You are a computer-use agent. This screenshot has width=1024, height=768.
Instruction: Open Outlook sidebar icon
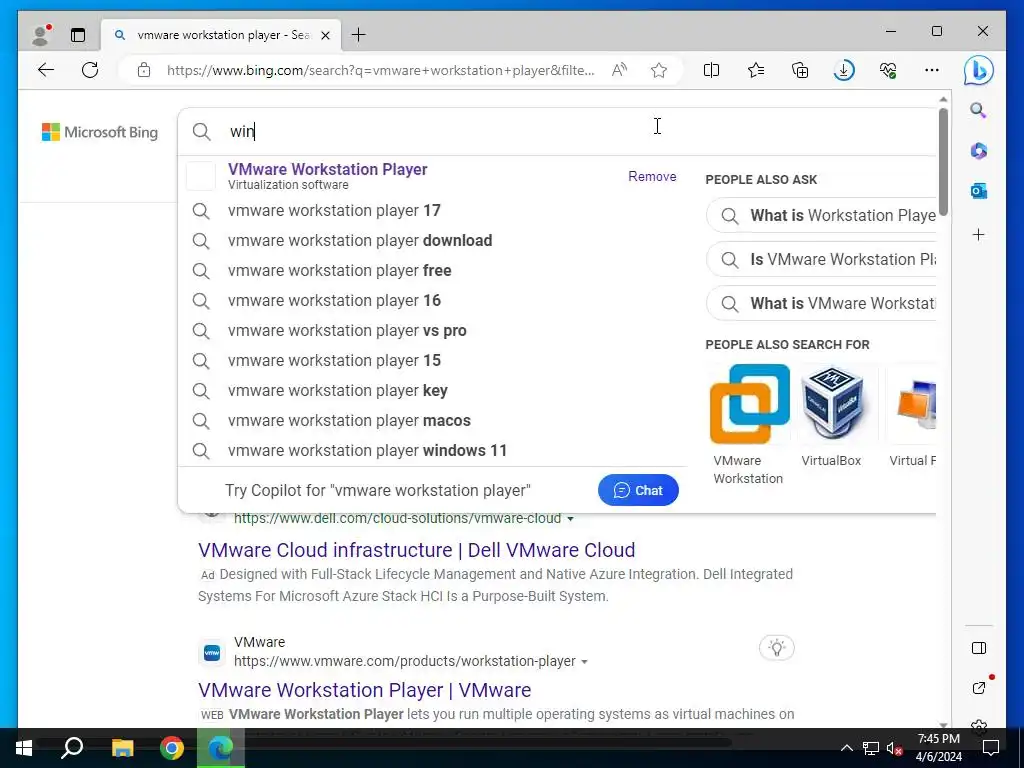coord(978,191)
